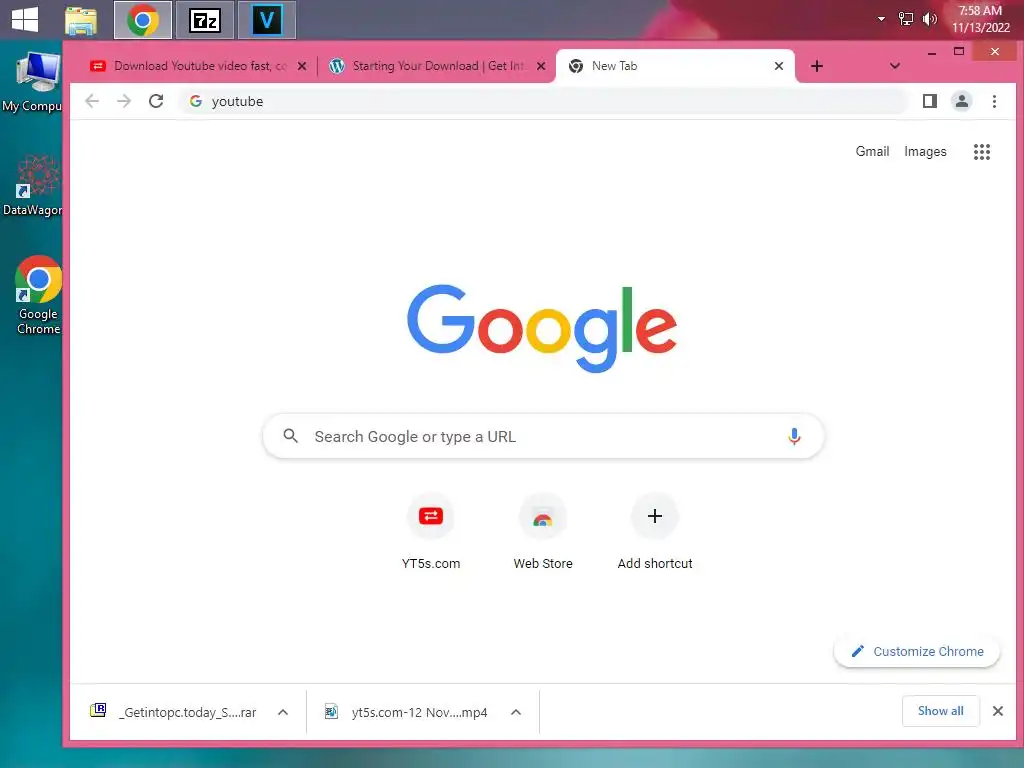Open the V app in taskbar
The image size is (1024, 768).
[266, 20]
